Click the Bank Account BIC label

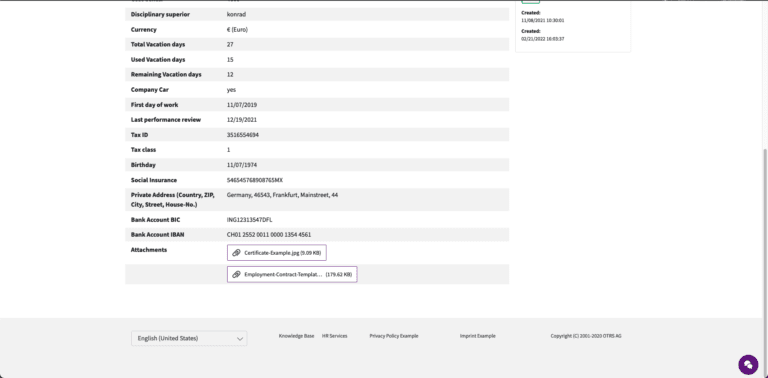point(155,220)
